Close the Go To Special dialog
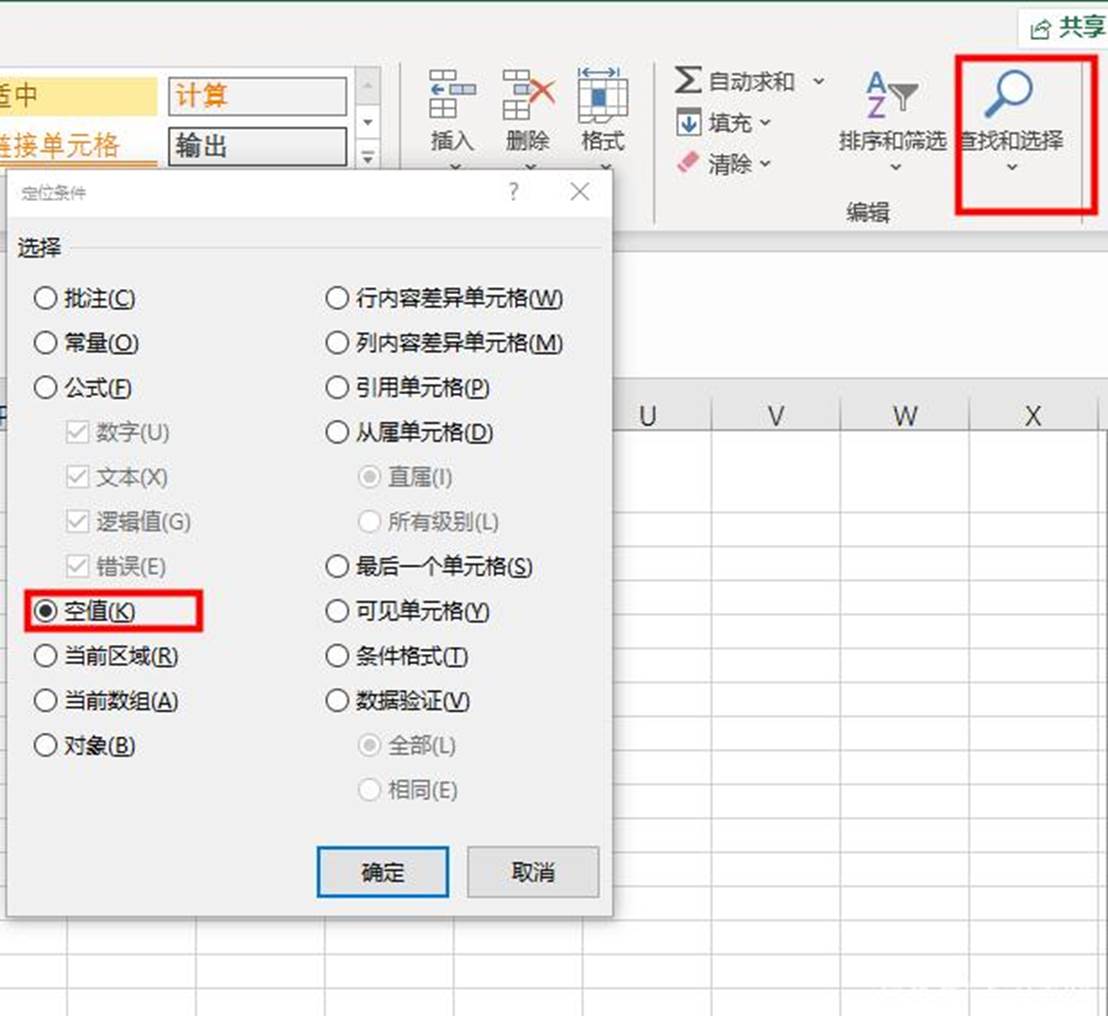This screenshot has height=1016, width=1108. pos(579,191)
